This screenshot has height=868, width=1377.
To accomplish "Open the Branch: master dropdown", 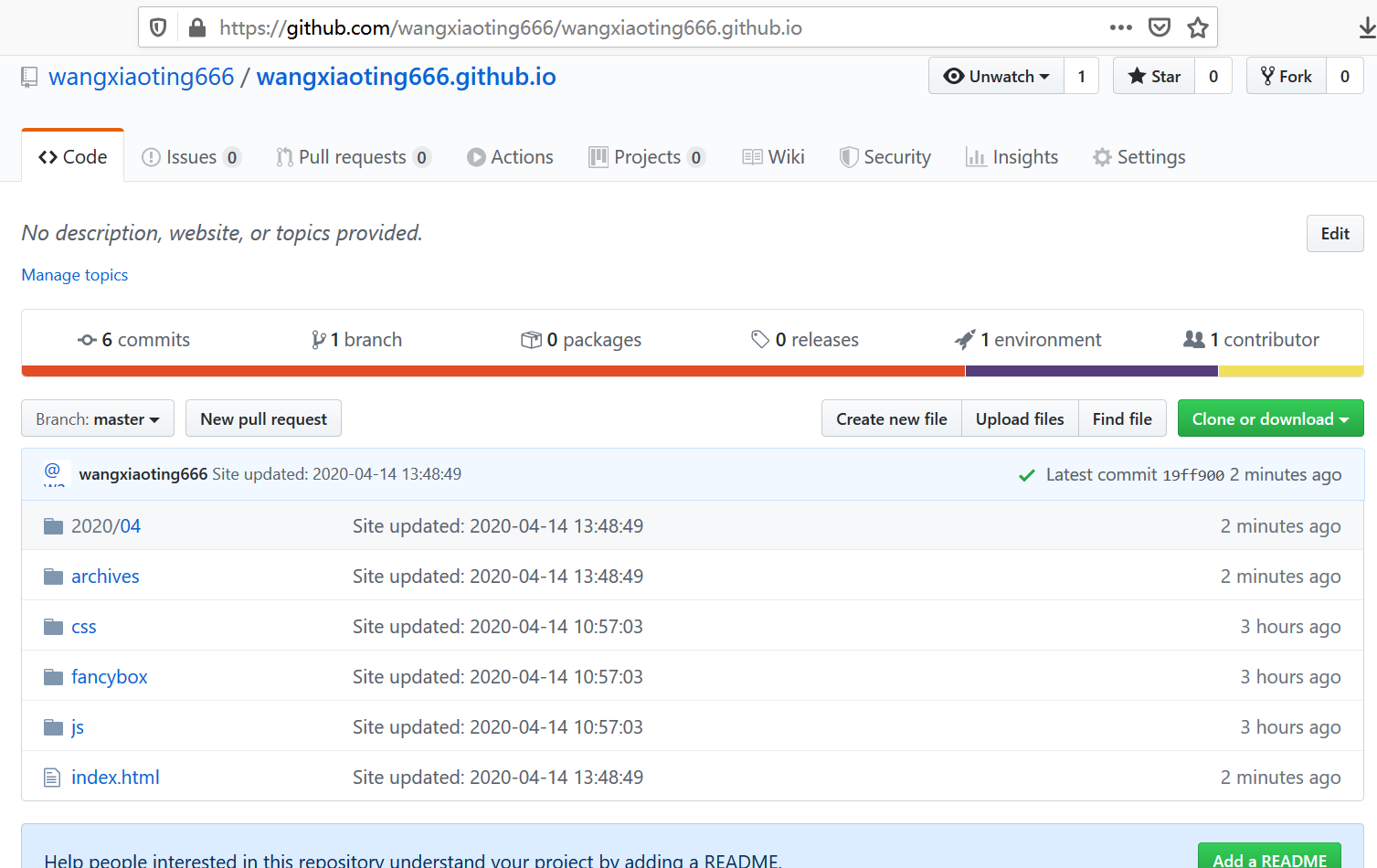I will coord(98,418).
